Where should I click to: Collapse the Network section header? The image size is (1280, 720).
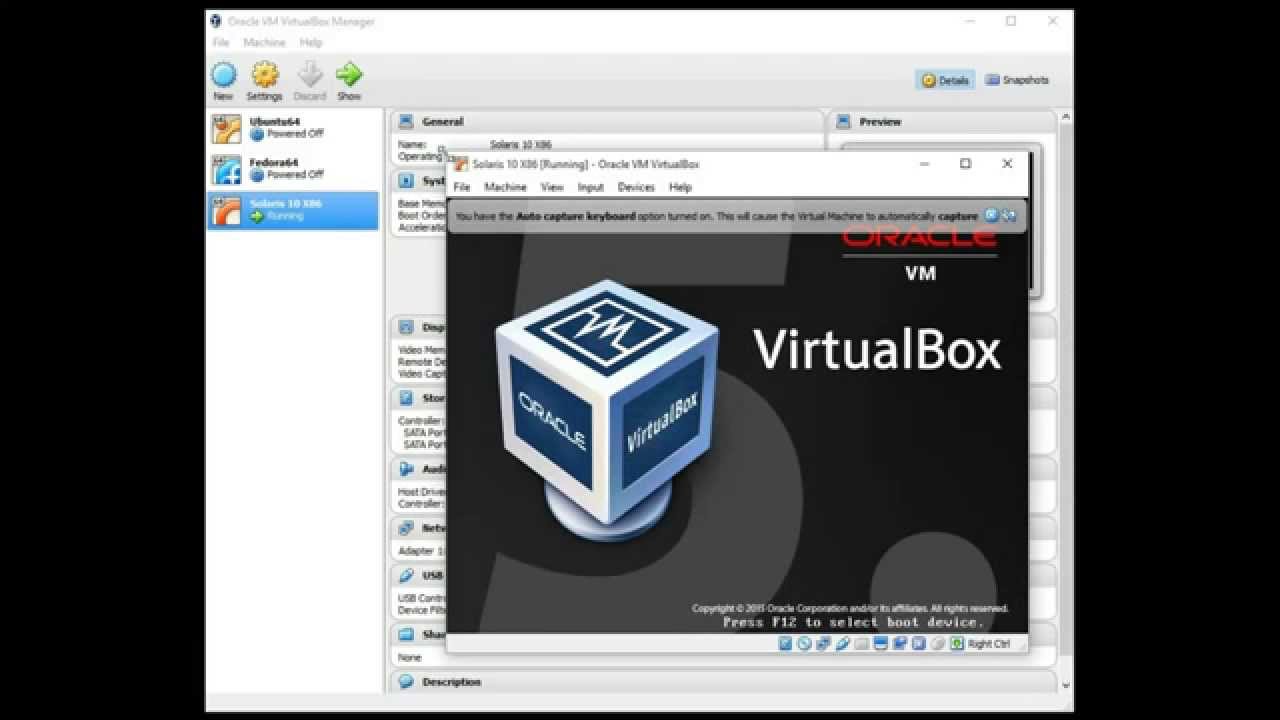(x=434, y=527)
